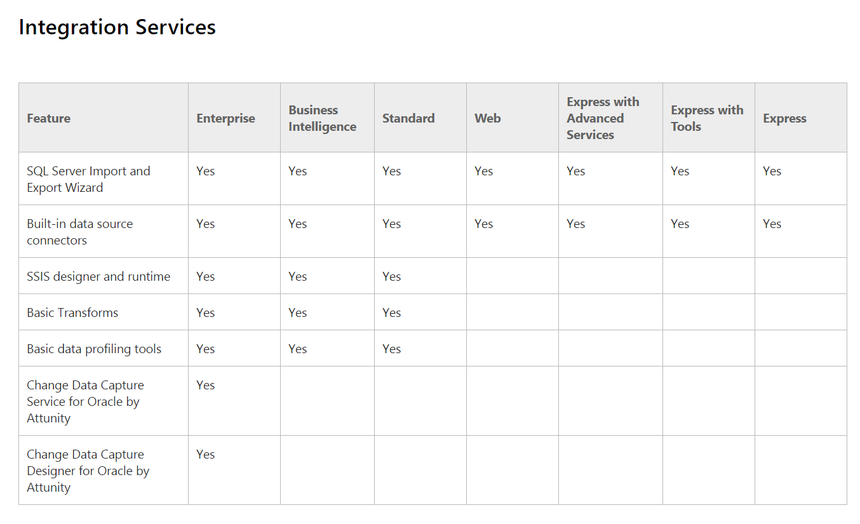Select Change Data Capture Service for Oracle

[85, 401]
